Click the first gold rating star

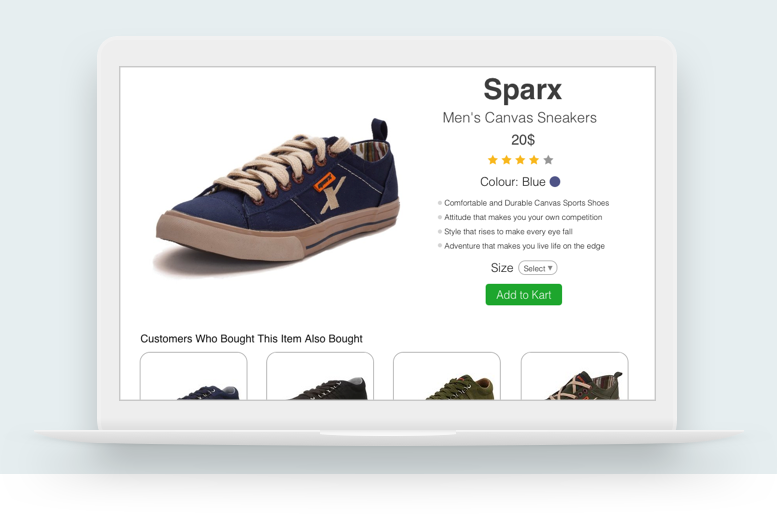point(493,160)
